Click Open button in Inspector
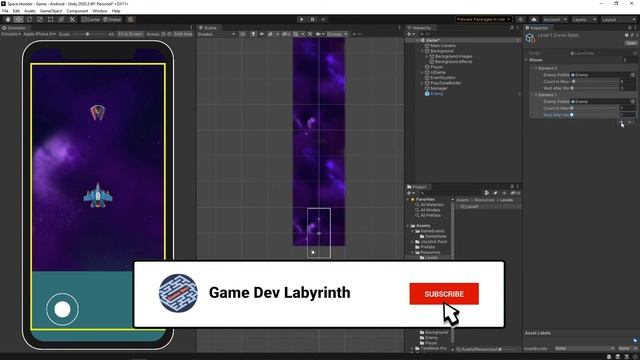This screenshot has width=640, height=360. pyautogui.click(x=631, y=43)
